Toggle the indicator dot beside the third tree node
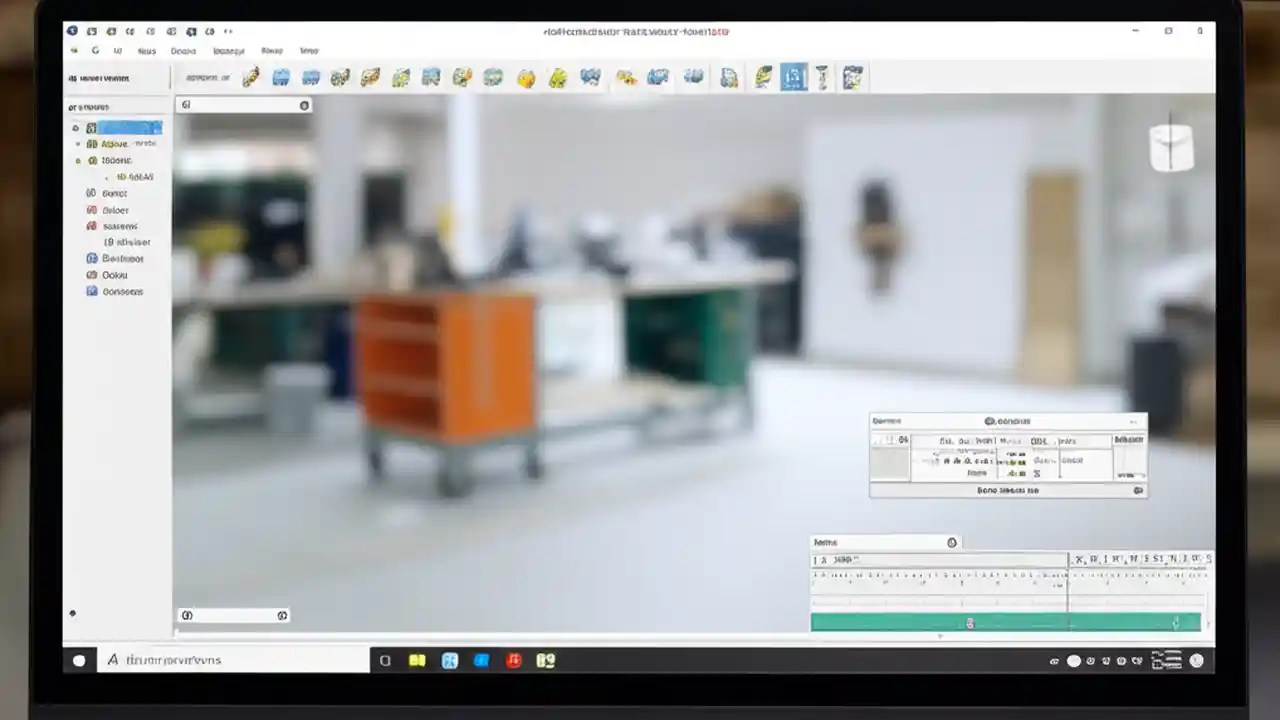The width and height of the screenshot is (1280, 720). click(x=77, y=160)
